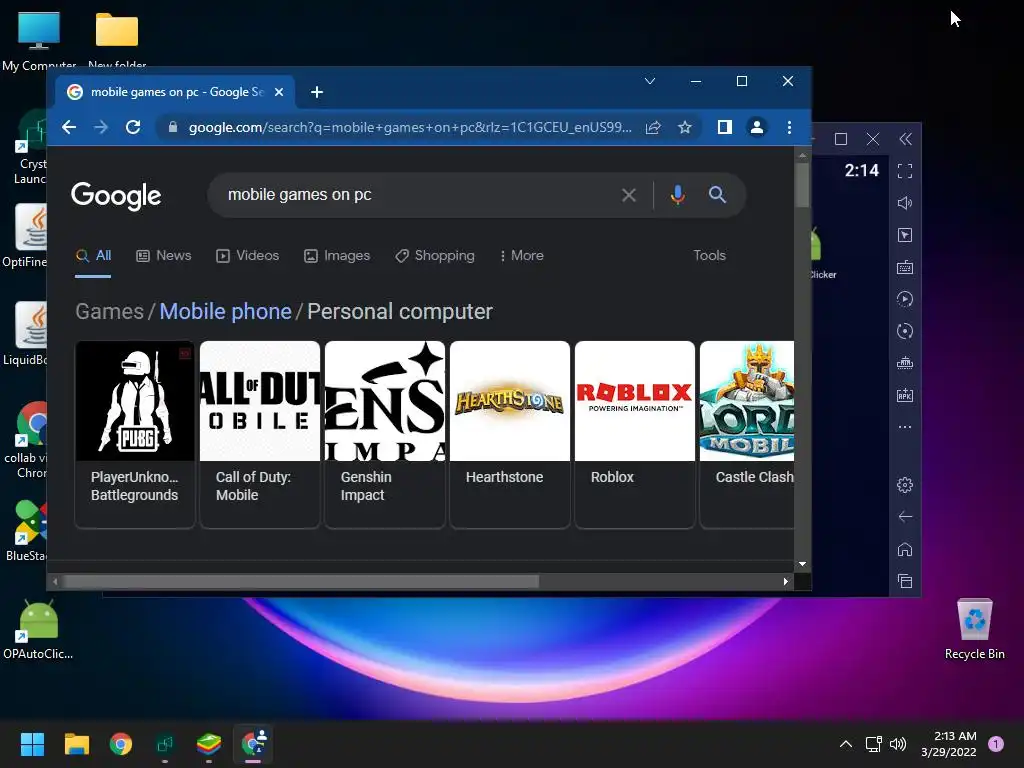The image size is (1024, 768).
Task: Open the notification badge in the taskbar
Action: [996, 744]
